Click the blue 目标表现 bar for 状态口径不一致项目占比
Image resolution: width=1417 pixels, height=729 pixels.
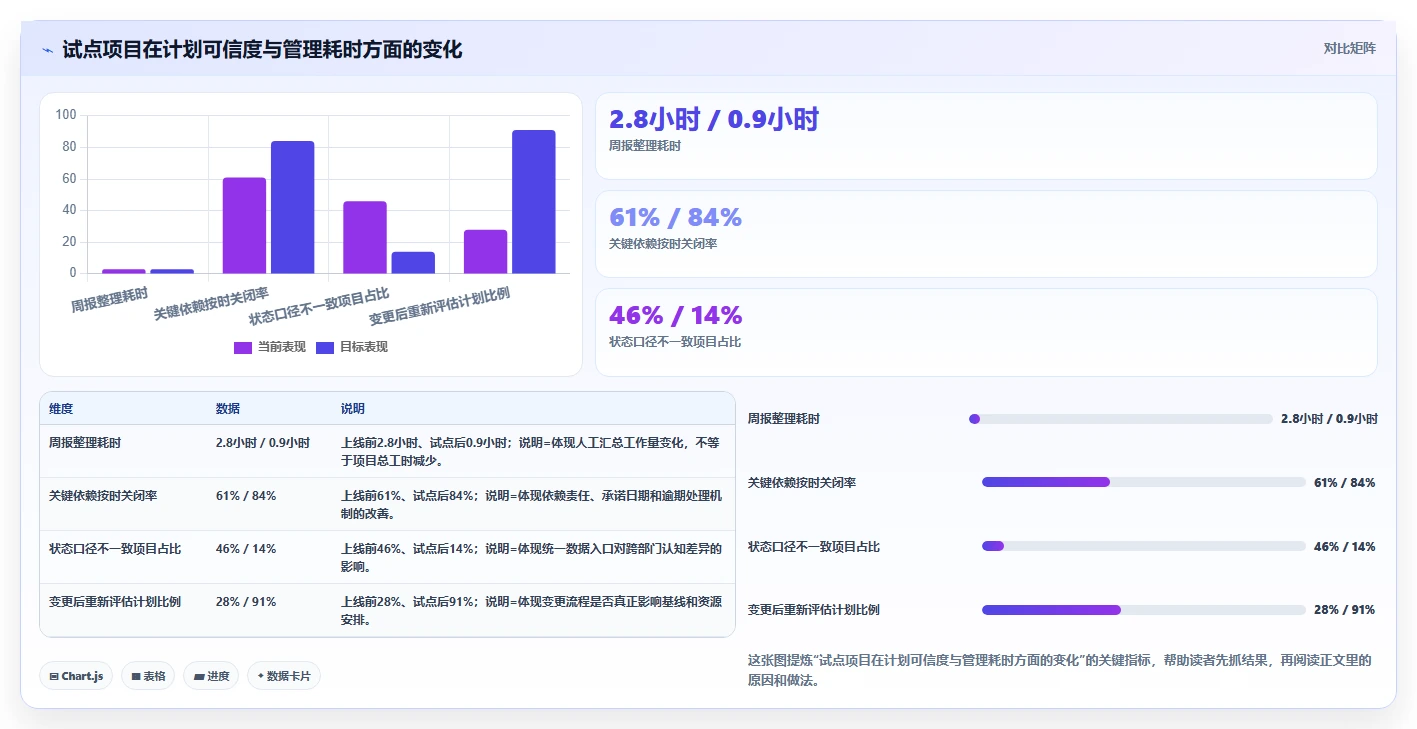pyautogui.click(x=413, y=262)
